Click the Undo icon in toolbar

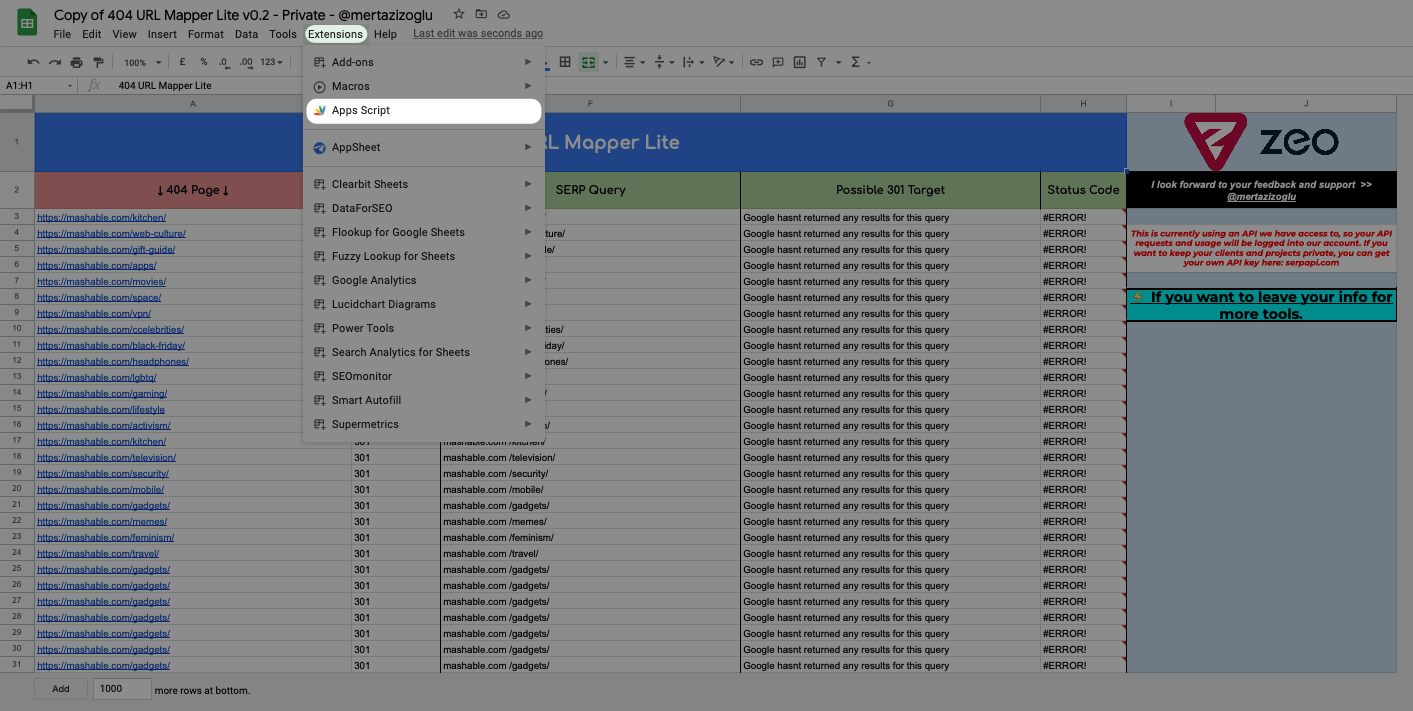tap(33, 62)
